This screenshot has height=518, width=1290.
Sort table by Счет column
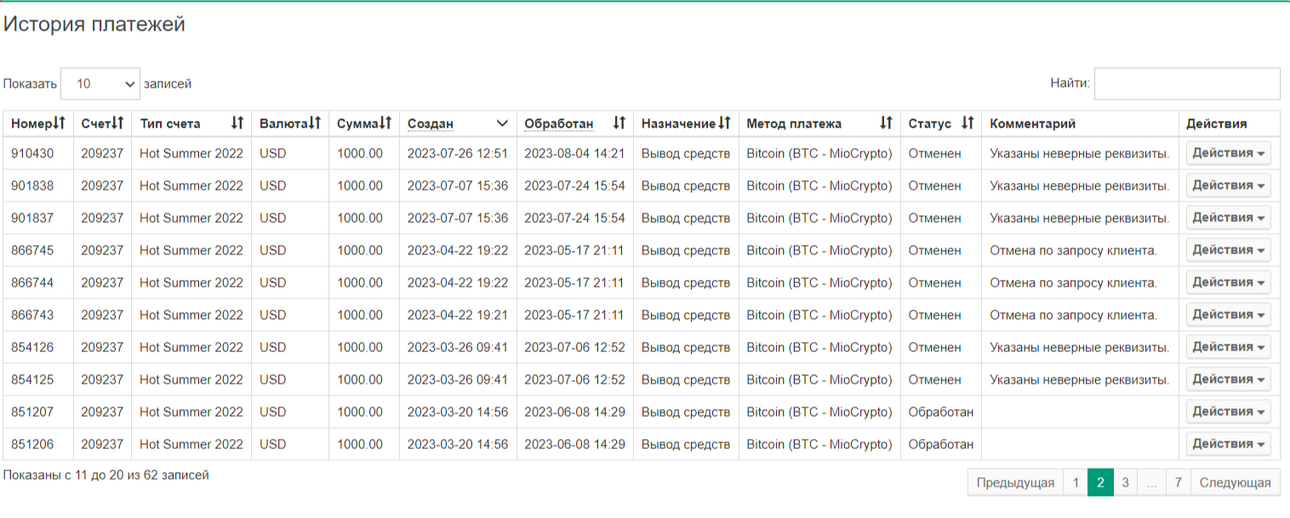pyautogui.click(x=102, y=124)
